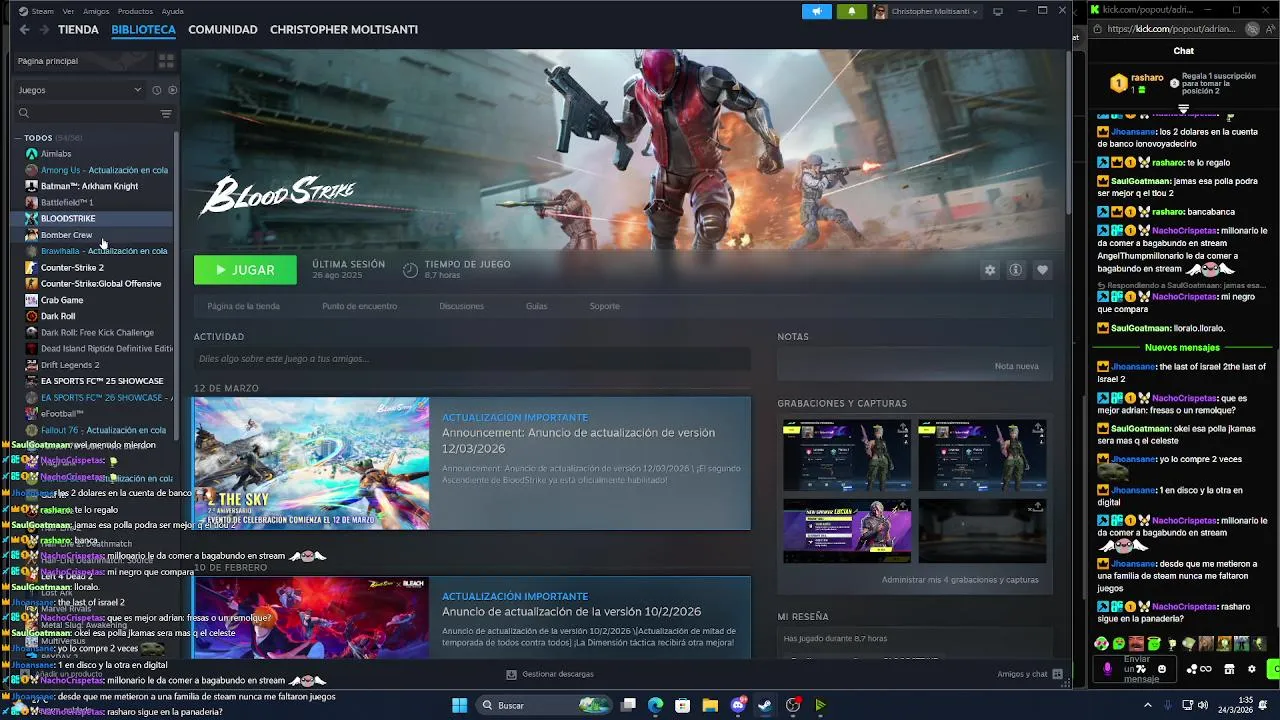Open OBS Studio from taskbar

coord(793,705)
